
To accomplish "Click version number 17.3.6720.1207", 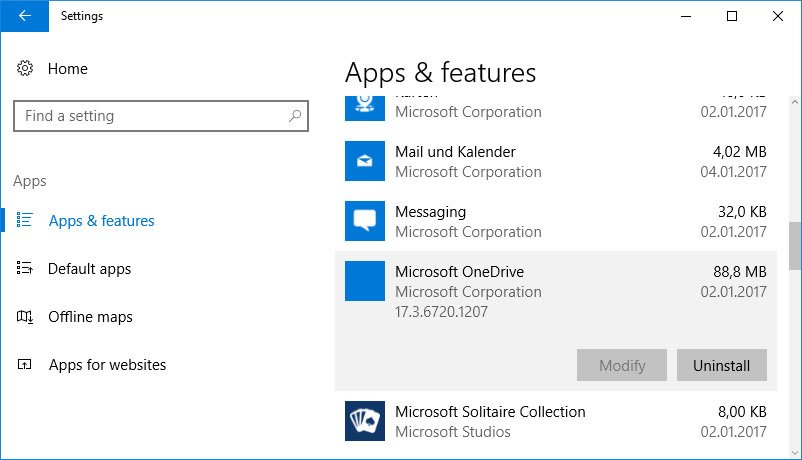I will coord(441,312).
